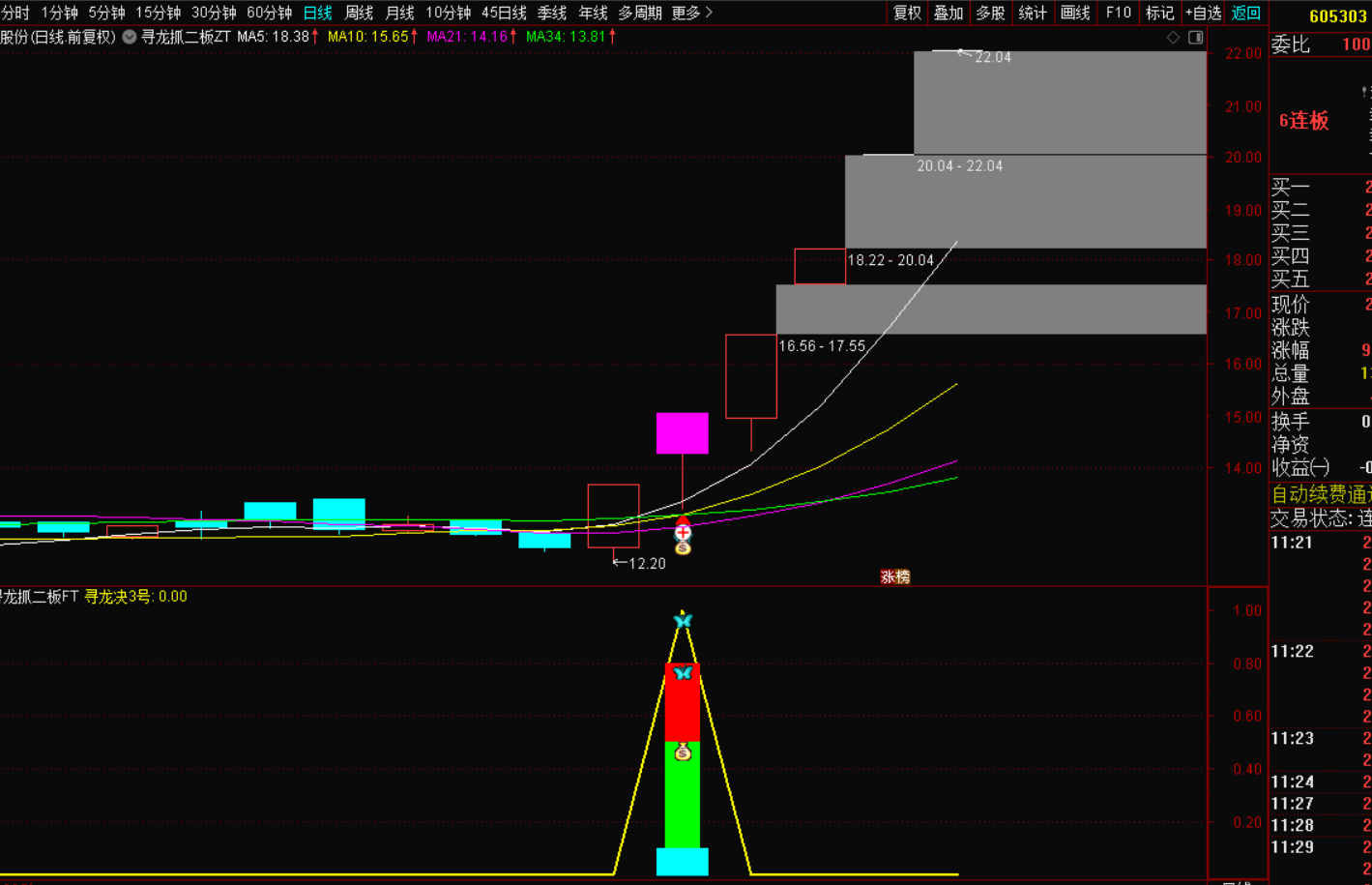This screenshot has height=885, width=1372.
Task: Click the butterfly icon inside the red bar
Action: 683,673
